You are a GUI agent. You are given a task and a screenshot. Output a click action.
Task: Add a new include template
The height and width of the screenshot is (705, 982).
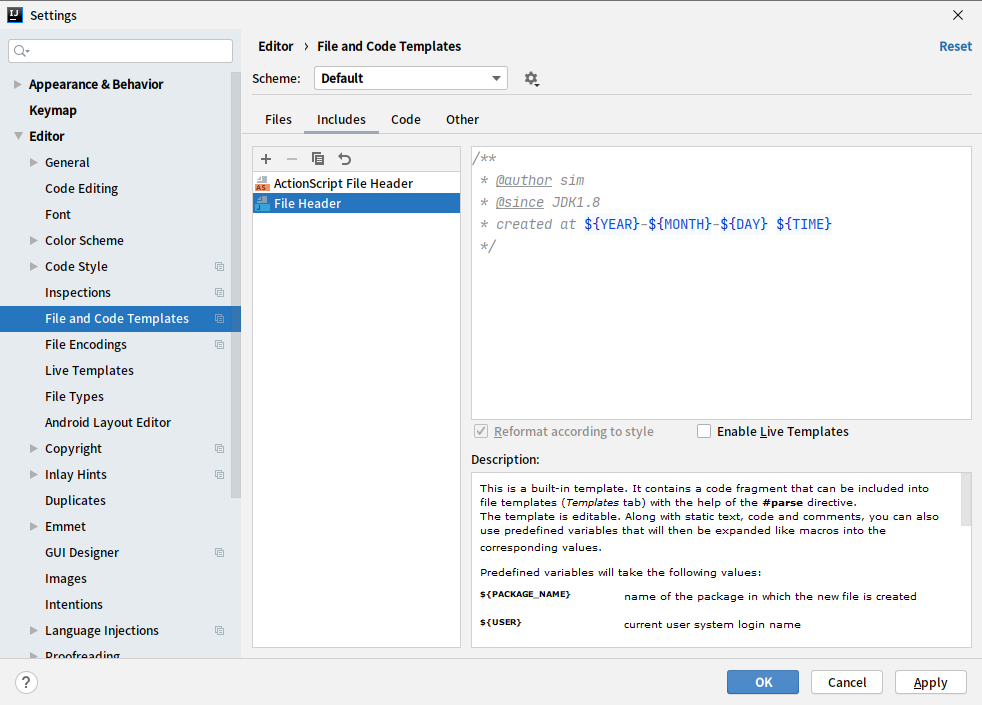[266, 159]
